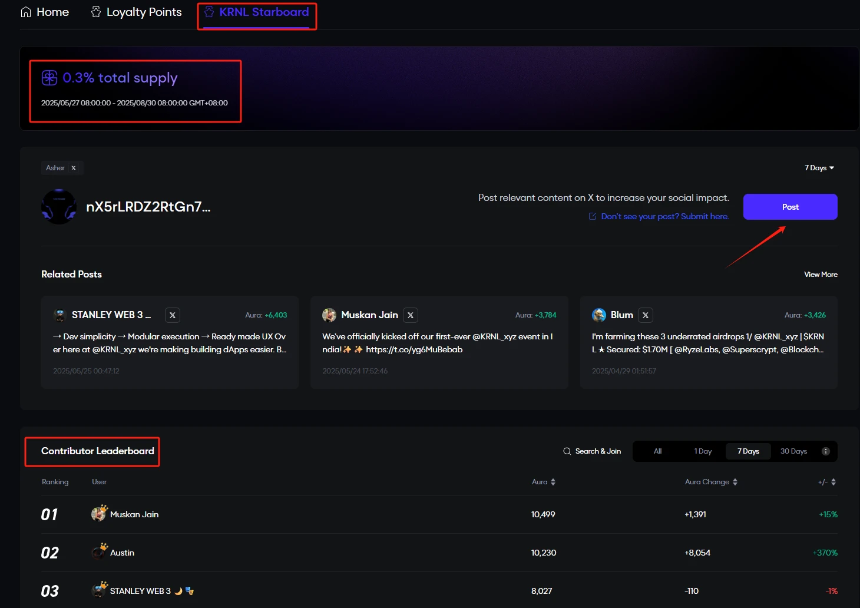Click the Search & Join magnifier
The image size is (860, 608).
coord(567,451)
